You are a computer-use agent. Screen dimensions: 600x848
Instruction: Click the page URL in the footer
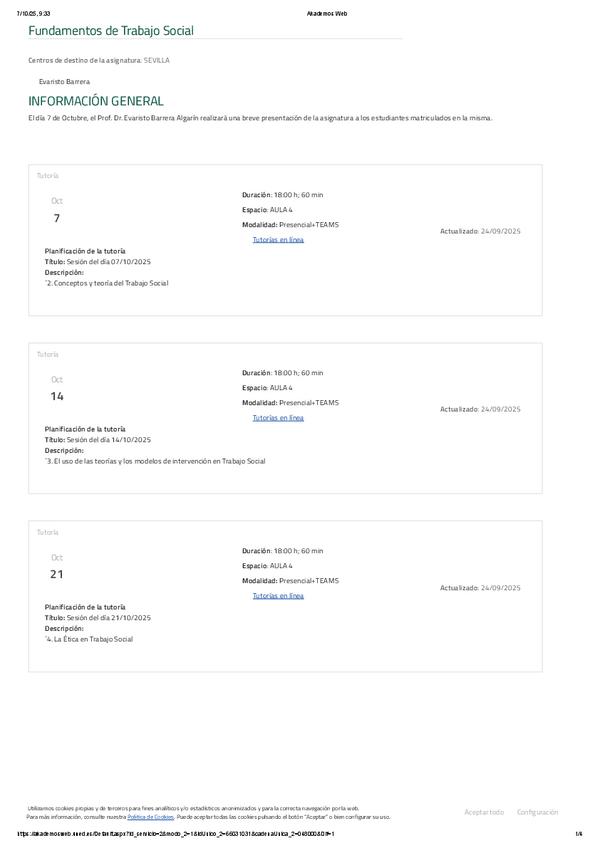point(188,833)
